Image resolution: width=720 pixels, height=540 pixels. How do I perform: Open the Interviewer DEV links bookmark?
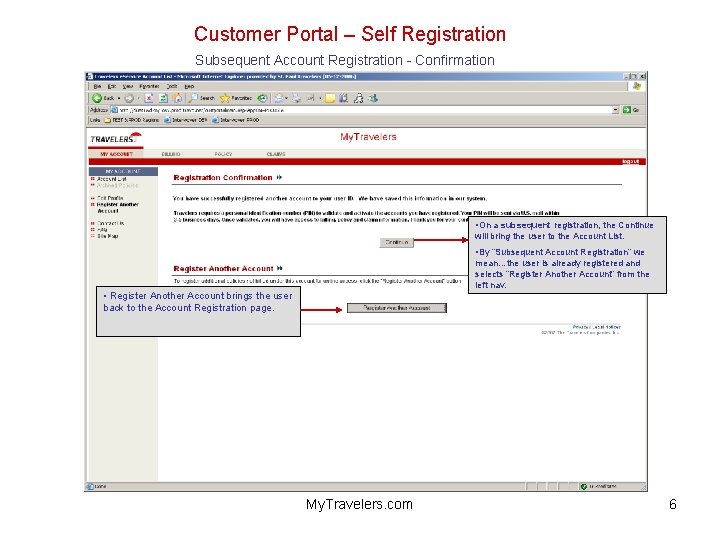tap(186, 120)
